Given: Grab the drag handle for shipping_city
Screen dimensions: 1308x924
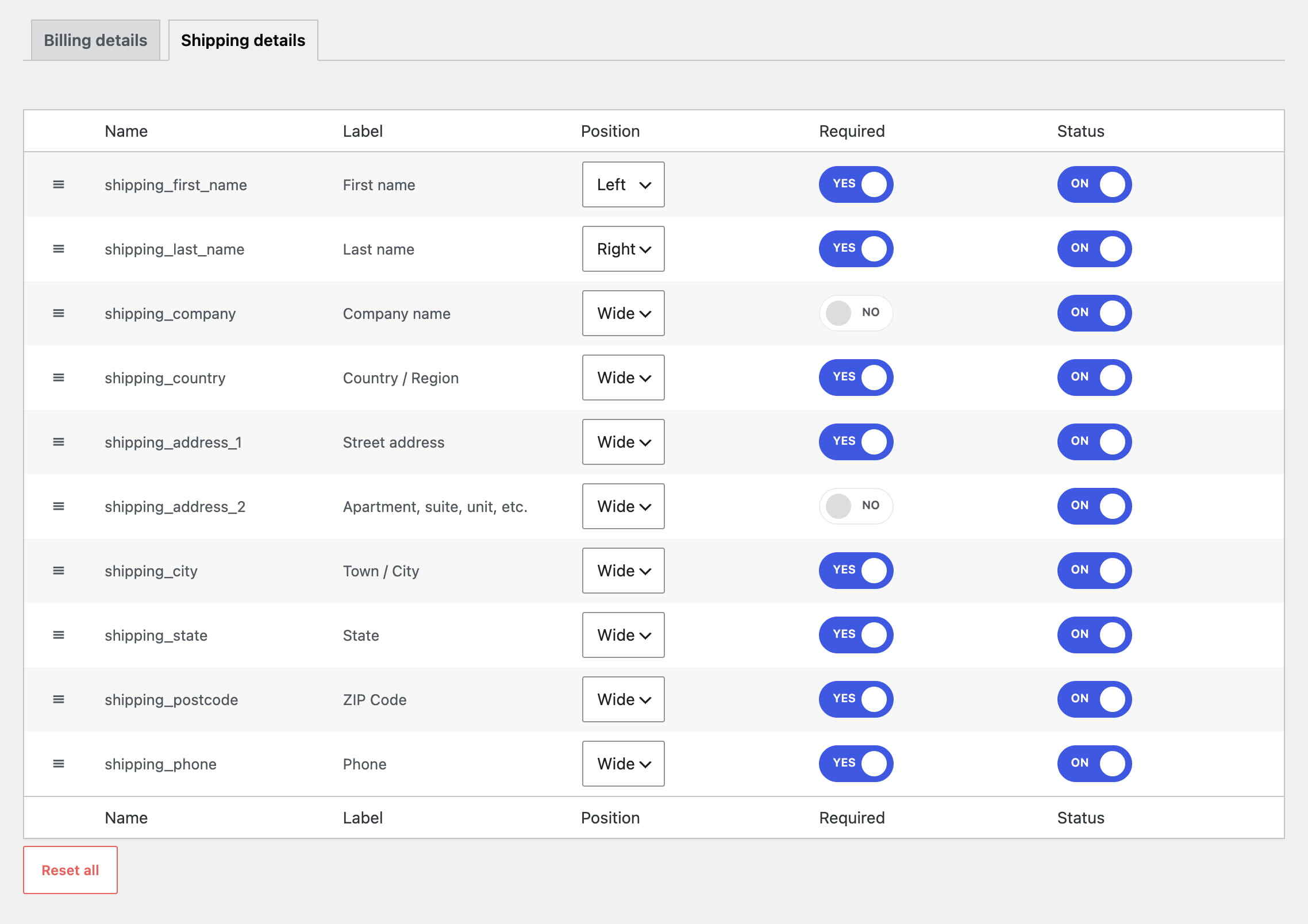Looking at the screenshot, I should [59, 571].
